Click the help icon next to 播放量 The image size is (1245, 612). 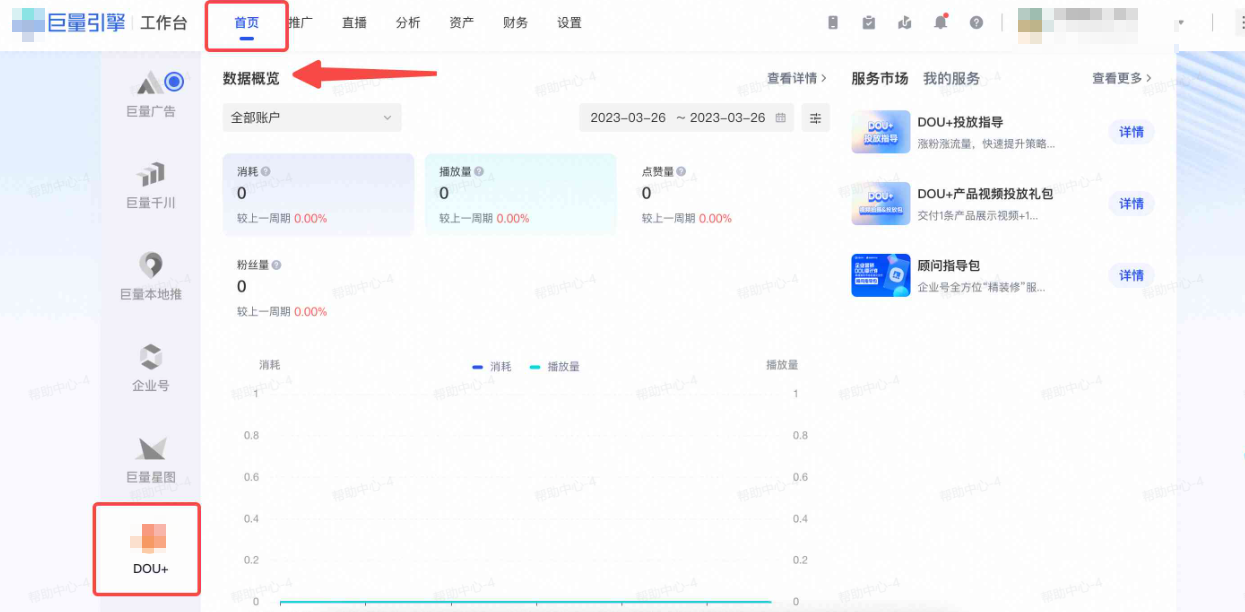coord(479,172)
